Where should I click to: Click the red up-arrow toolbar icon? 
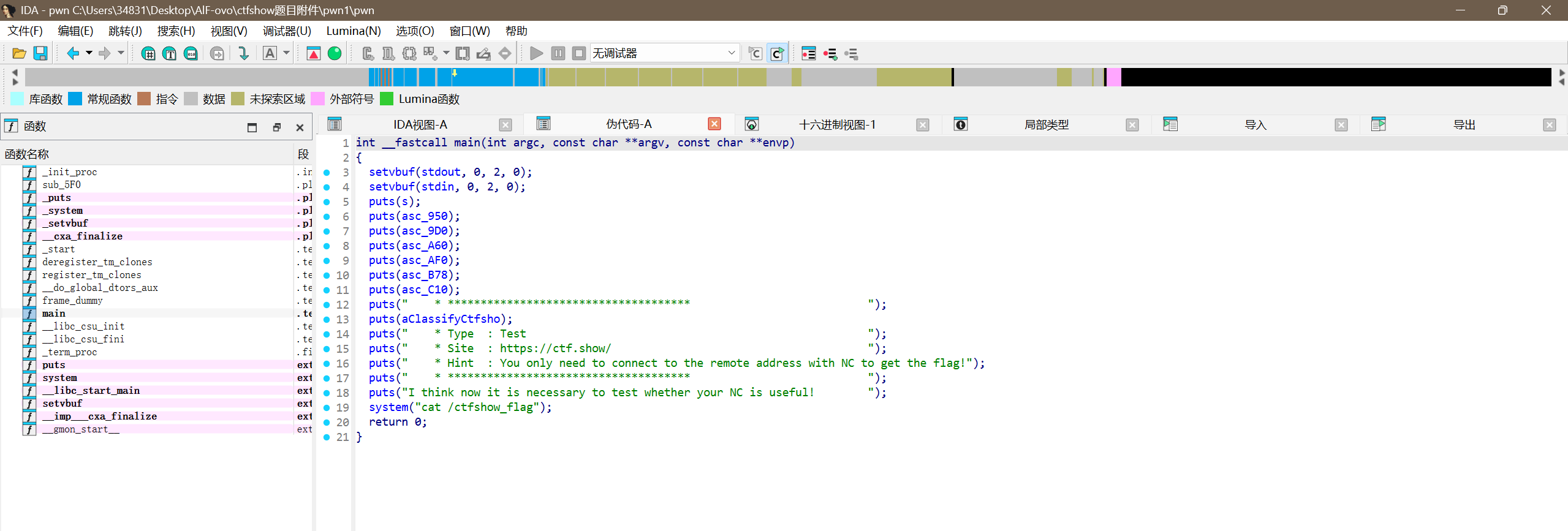(313, 54)
